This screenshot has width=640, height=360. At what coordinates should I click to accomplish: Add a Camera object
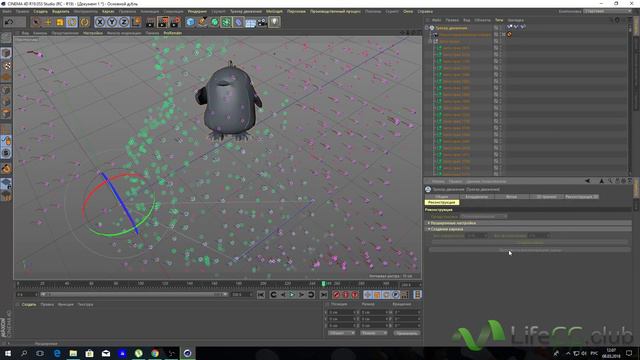(x=262, y=22)
